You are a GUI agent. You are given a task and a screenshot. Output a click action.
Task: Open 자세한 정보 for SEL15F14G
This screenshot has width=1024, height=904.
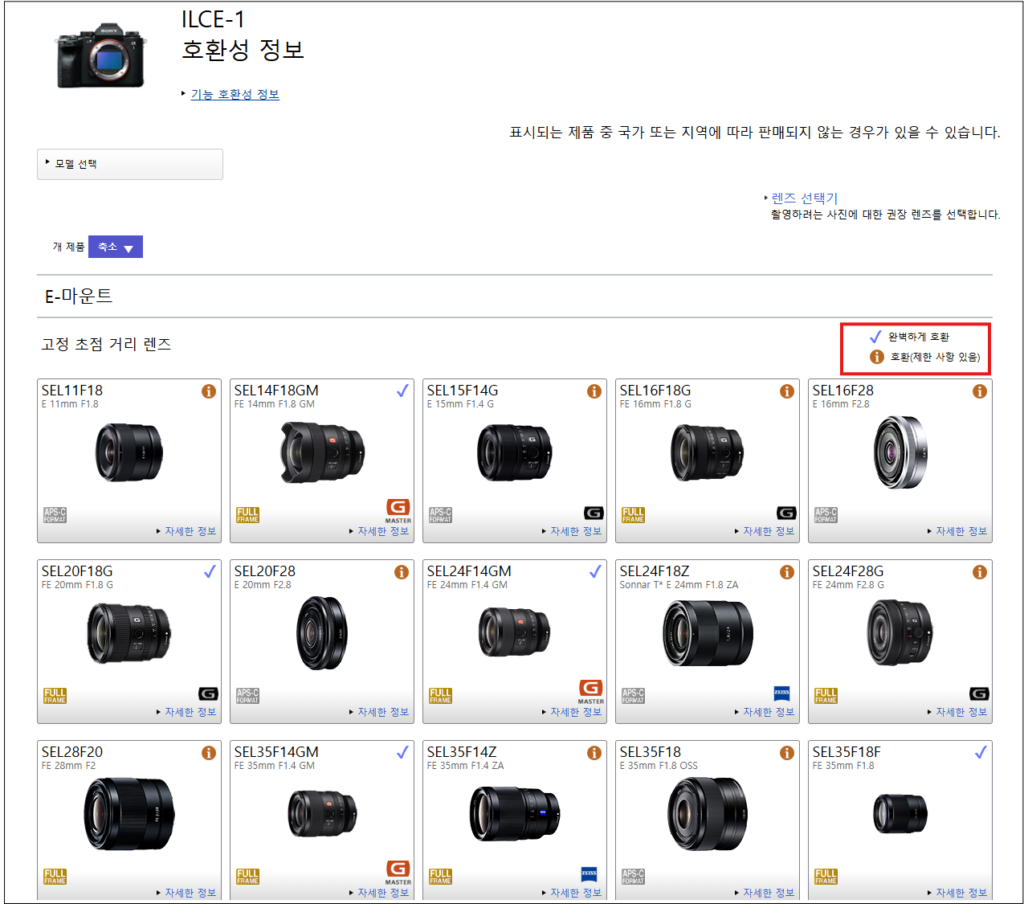point(575,531)
